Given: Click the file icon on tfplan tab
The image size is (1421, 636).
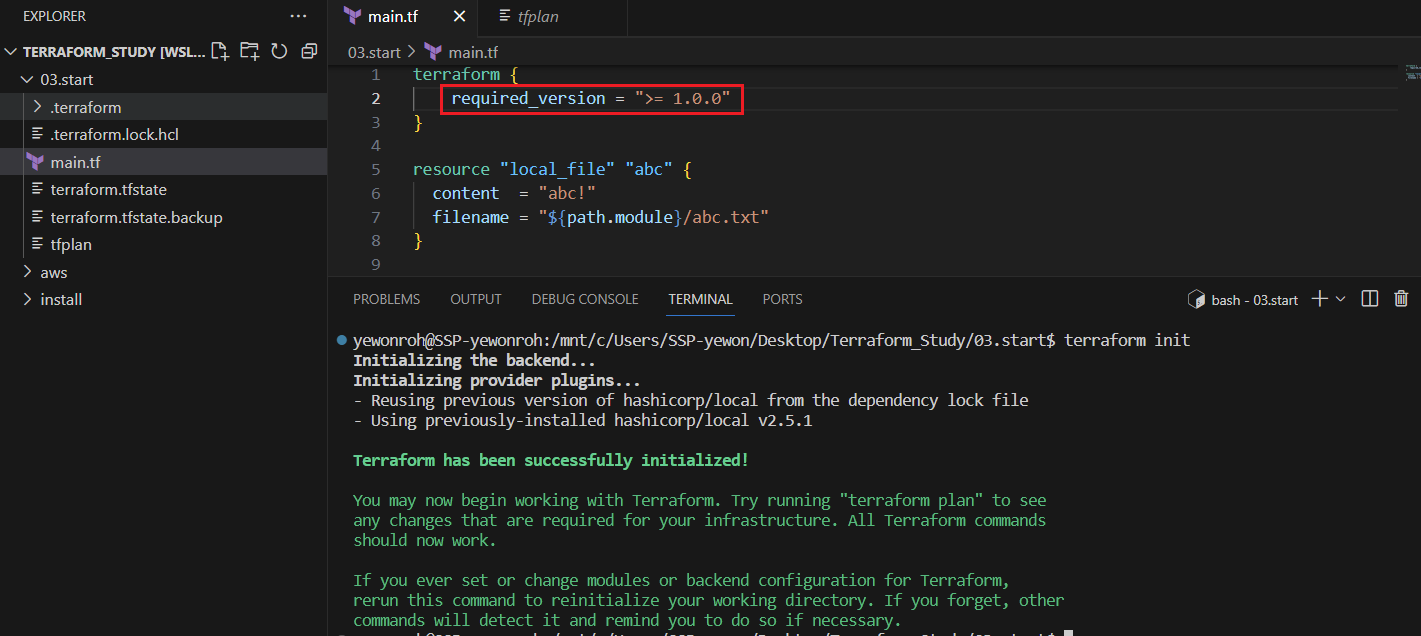Looking at the screenshot, I should coord(504,17).
